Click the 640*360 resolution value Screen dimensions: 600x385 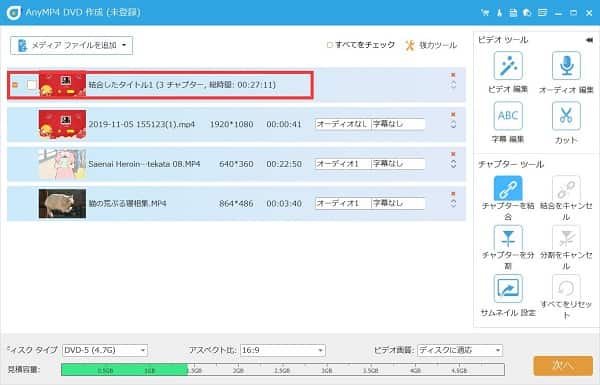[x=236, y=164]
